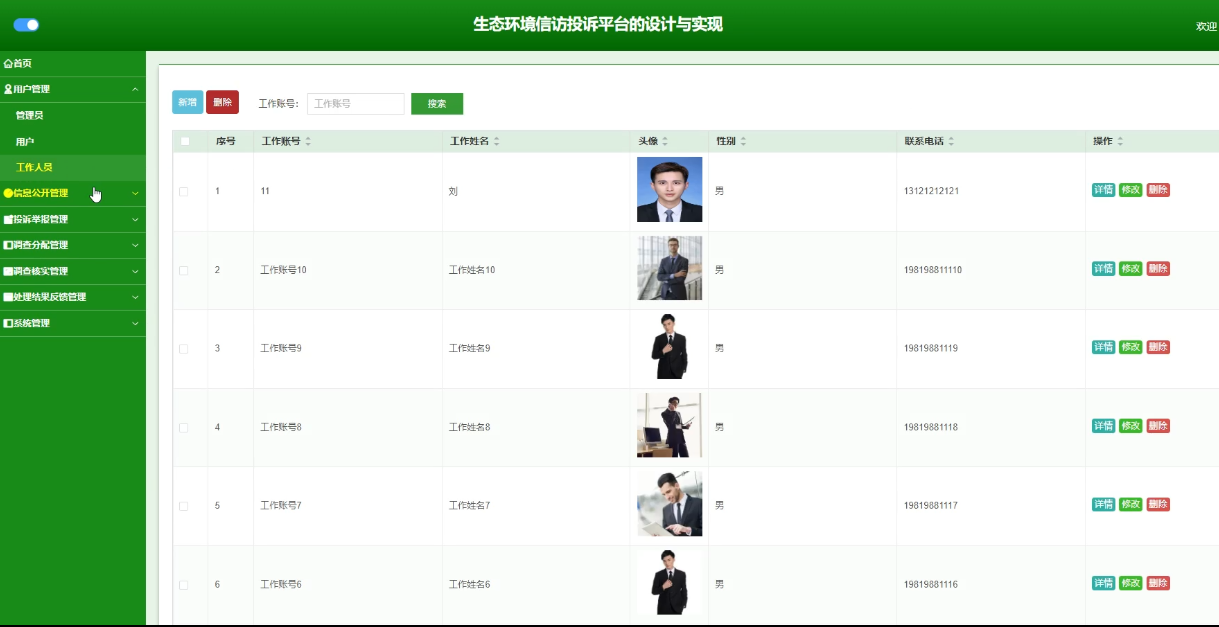
Task: Toggle the sidebar switch in the header
Action: click(x=26, y=25)
